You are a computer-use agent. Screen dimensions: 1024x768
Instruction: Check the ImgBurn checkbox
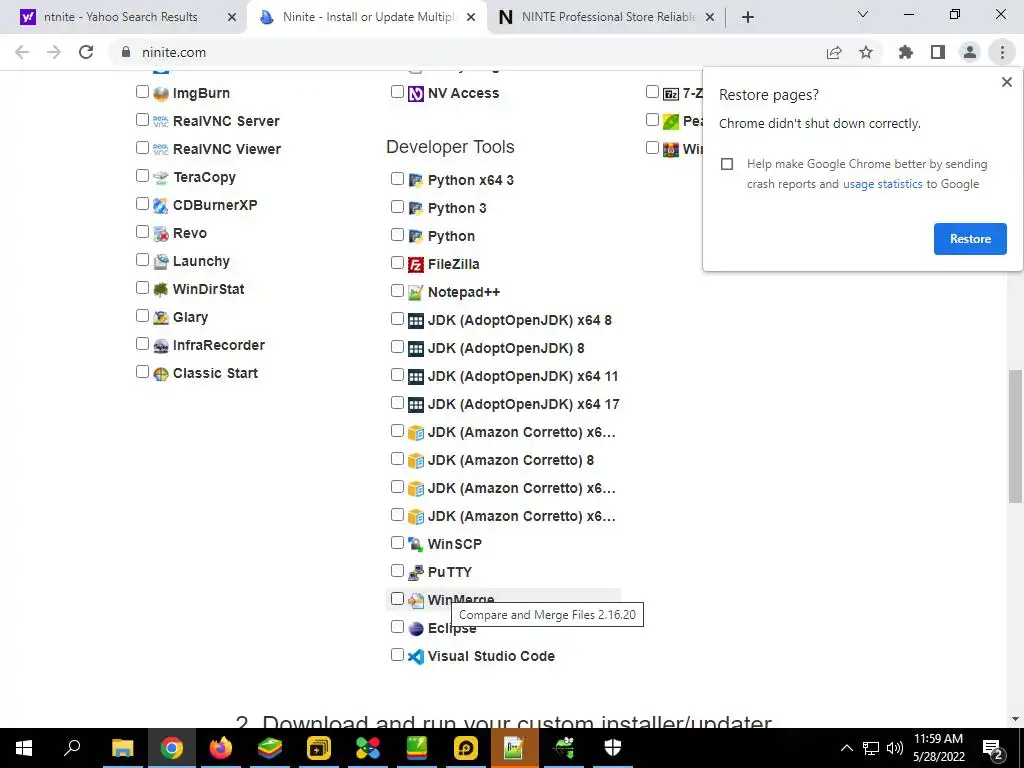pyautogui.click(x=142, y=91)
